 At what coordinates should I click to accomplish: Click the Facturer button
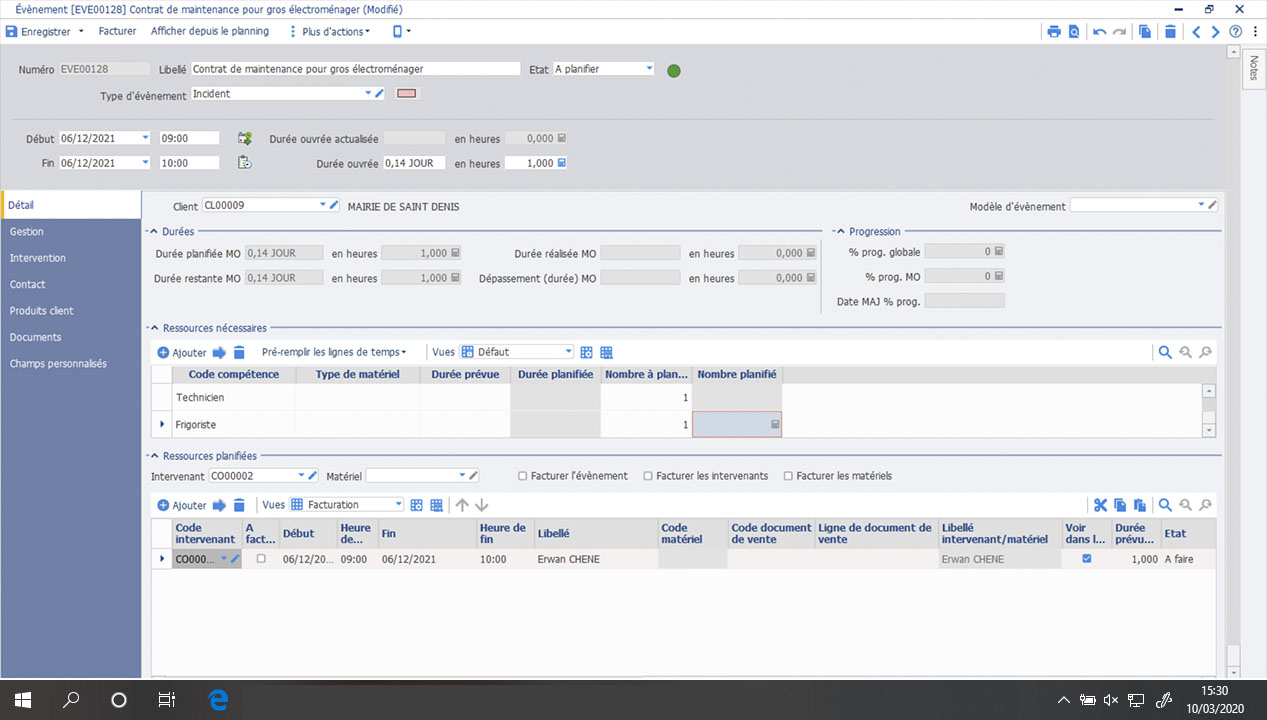tap(117, 31)
